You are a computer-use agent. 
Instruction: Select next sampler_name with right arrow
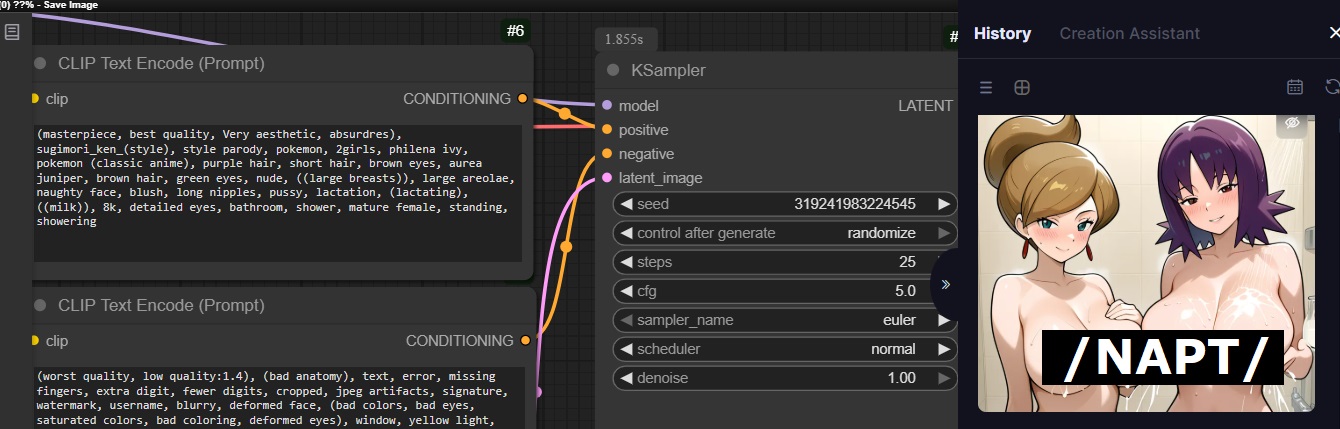943,320
